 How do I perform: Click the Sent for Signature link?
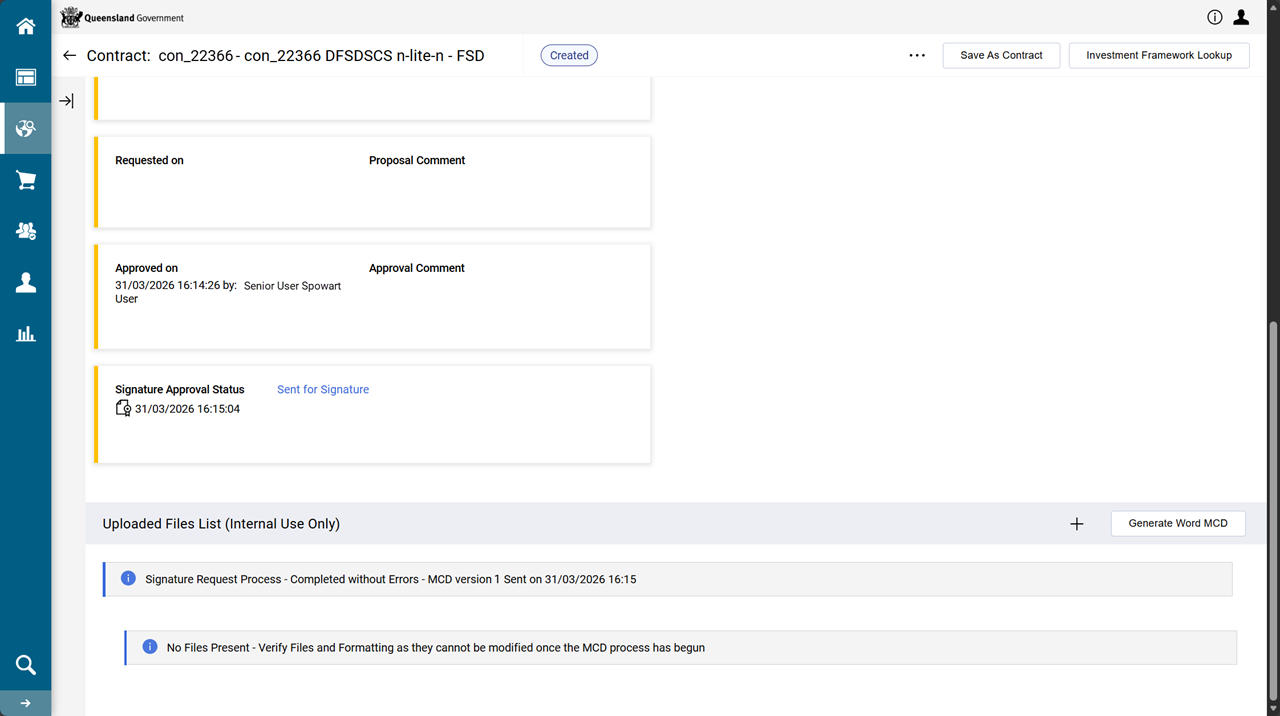tap(323, 390)
